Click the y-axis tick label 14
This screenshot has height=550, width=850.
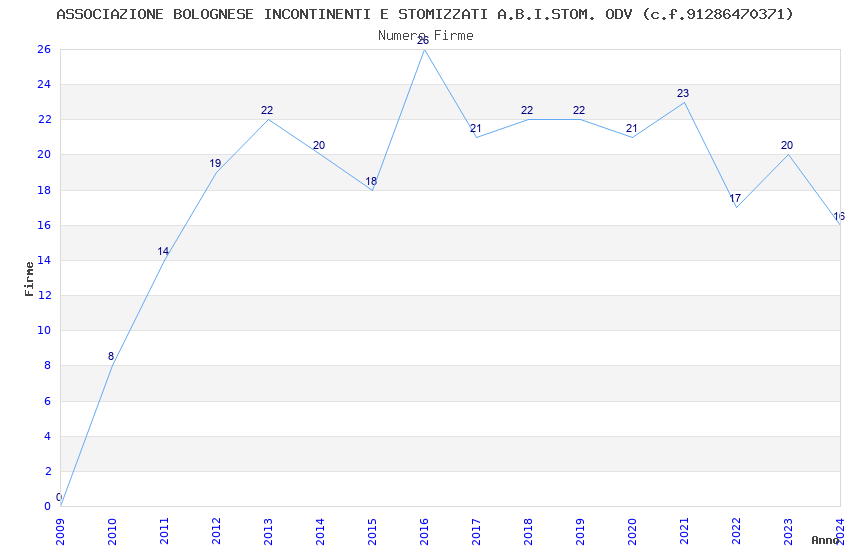[x=44, y=260]
